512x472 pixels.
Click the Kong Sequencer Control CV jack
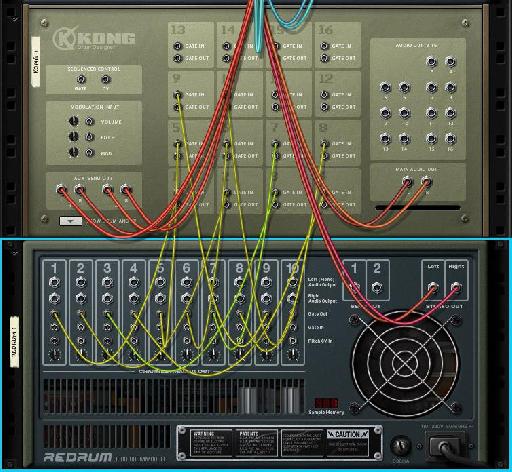pyautogui.click(x=106, y=79)
